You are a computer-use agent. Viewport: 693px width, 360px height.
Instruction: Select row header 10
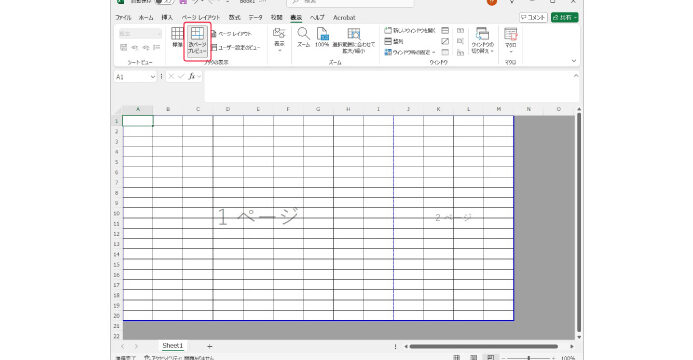pos(117,213)
